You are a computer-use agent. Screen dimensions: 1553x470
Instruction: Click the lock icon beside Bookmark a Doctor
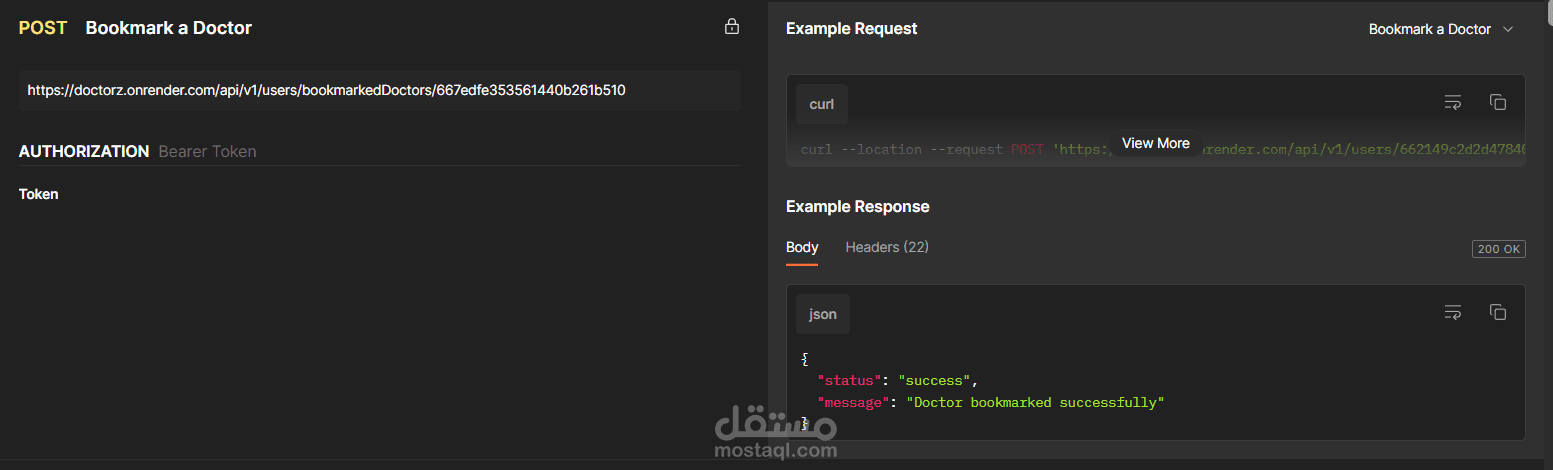(x=732, y=27)
